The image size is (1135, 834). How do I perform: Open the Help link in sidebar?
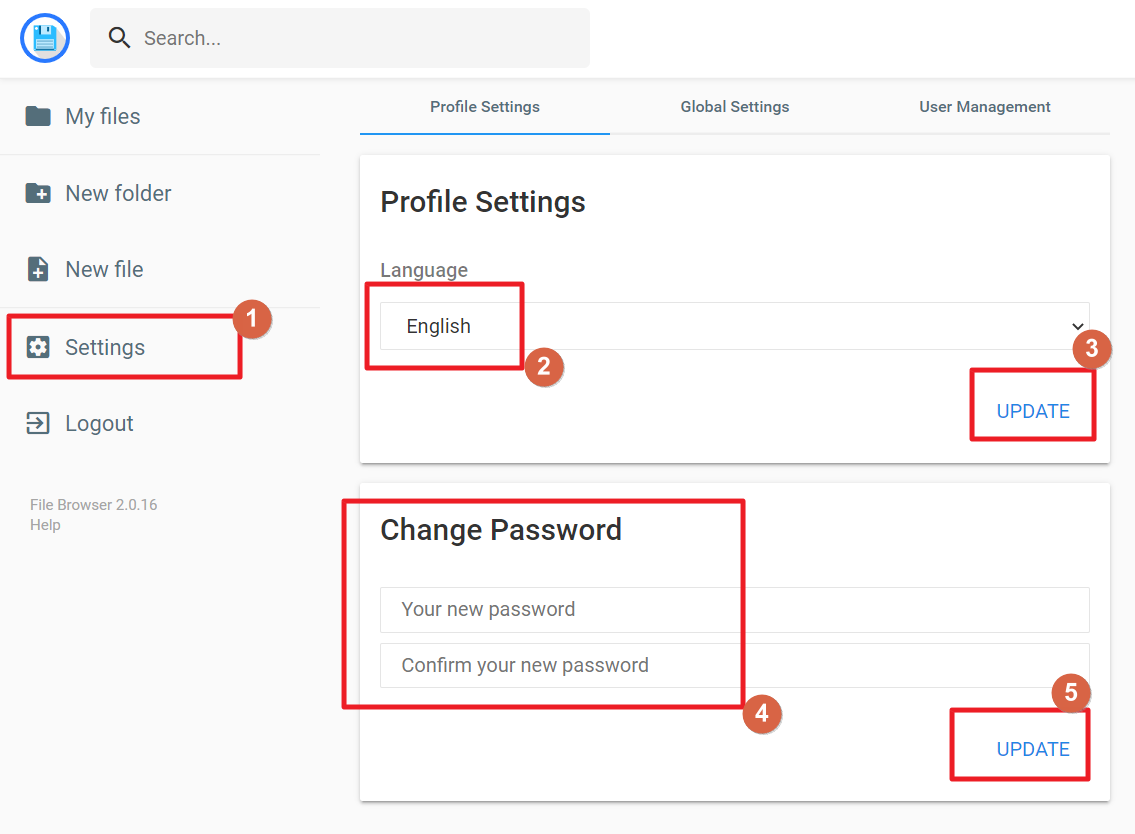(x=45, y=525)
